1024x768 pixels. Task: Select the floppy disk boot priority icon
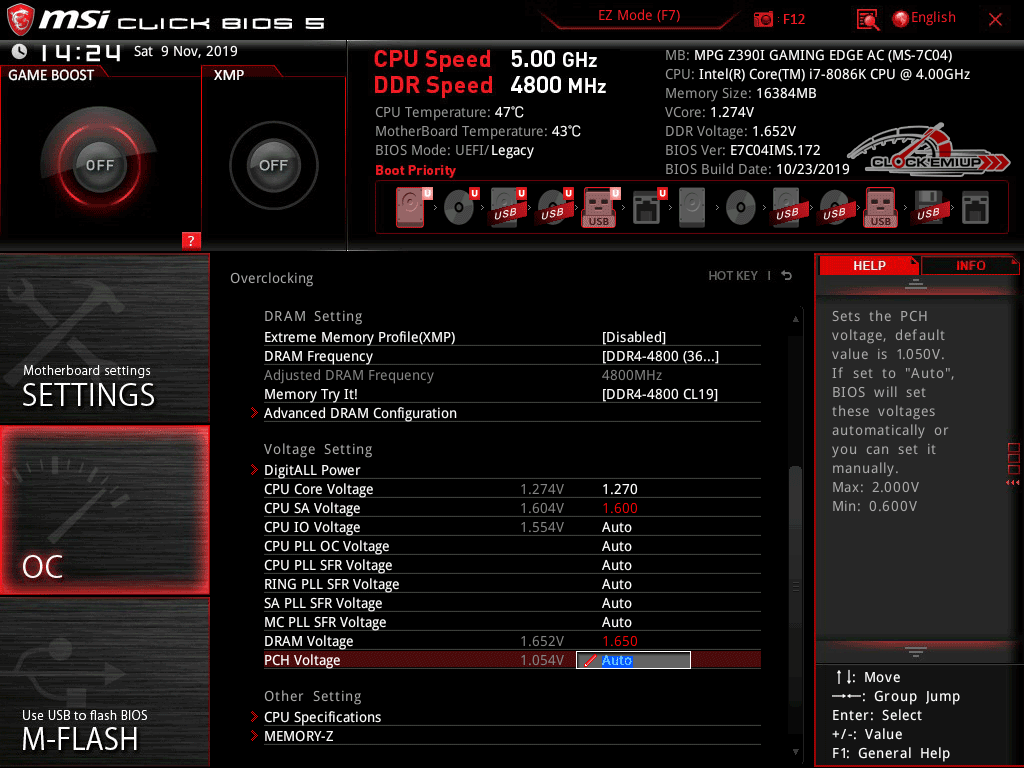[927, 209]
